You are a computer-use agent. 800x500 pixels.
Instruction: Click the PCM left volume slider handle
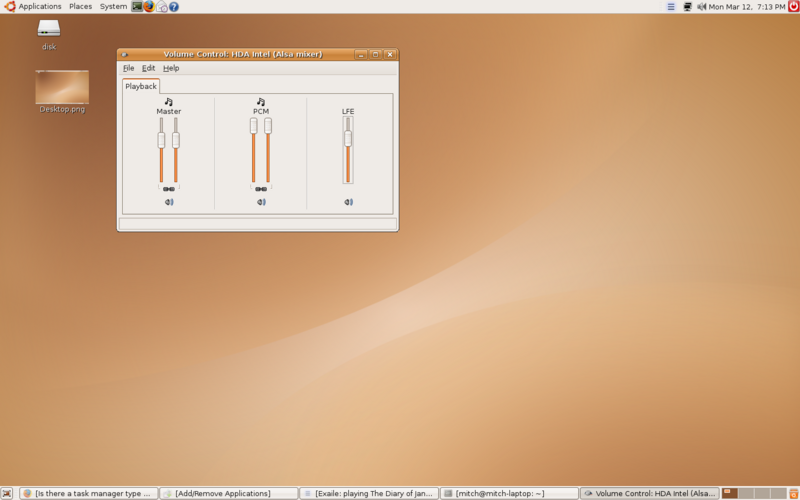[x=254, y=126]
